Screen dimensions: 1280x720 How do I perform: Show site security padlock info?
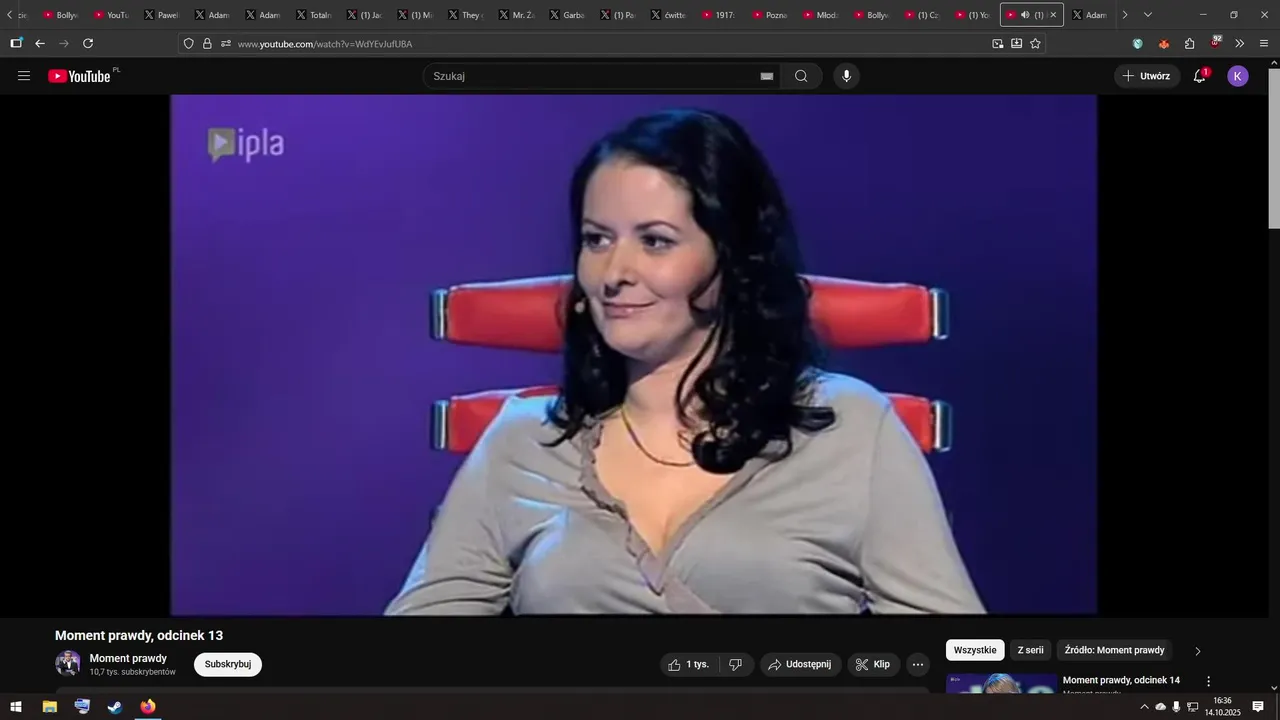(x=207, y=44)
